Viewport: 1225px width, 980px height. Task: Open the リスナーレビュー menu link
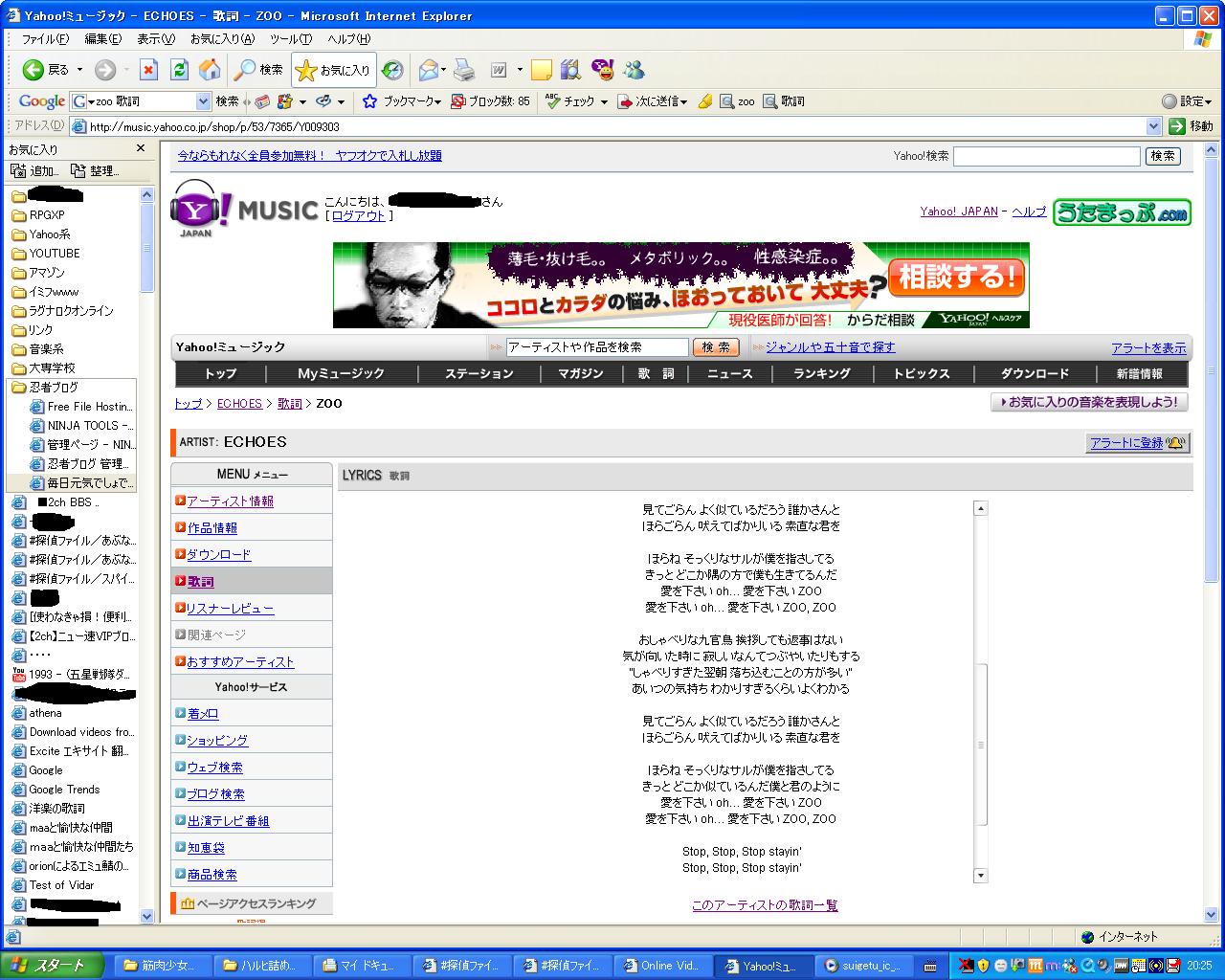(231, 609)
